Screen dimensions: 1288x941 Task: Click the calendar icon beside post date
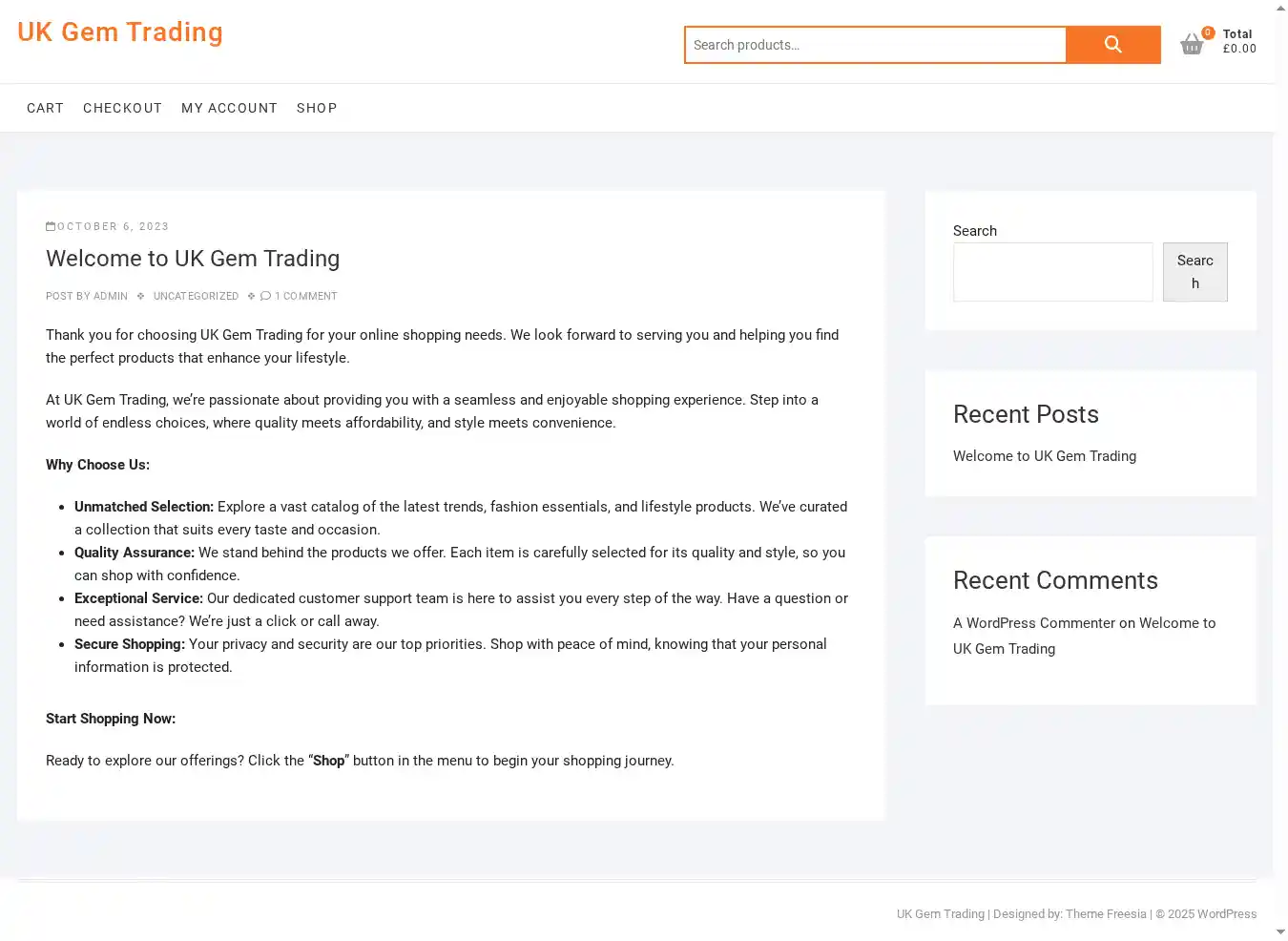pyautogui.click(x=51, y=226)
